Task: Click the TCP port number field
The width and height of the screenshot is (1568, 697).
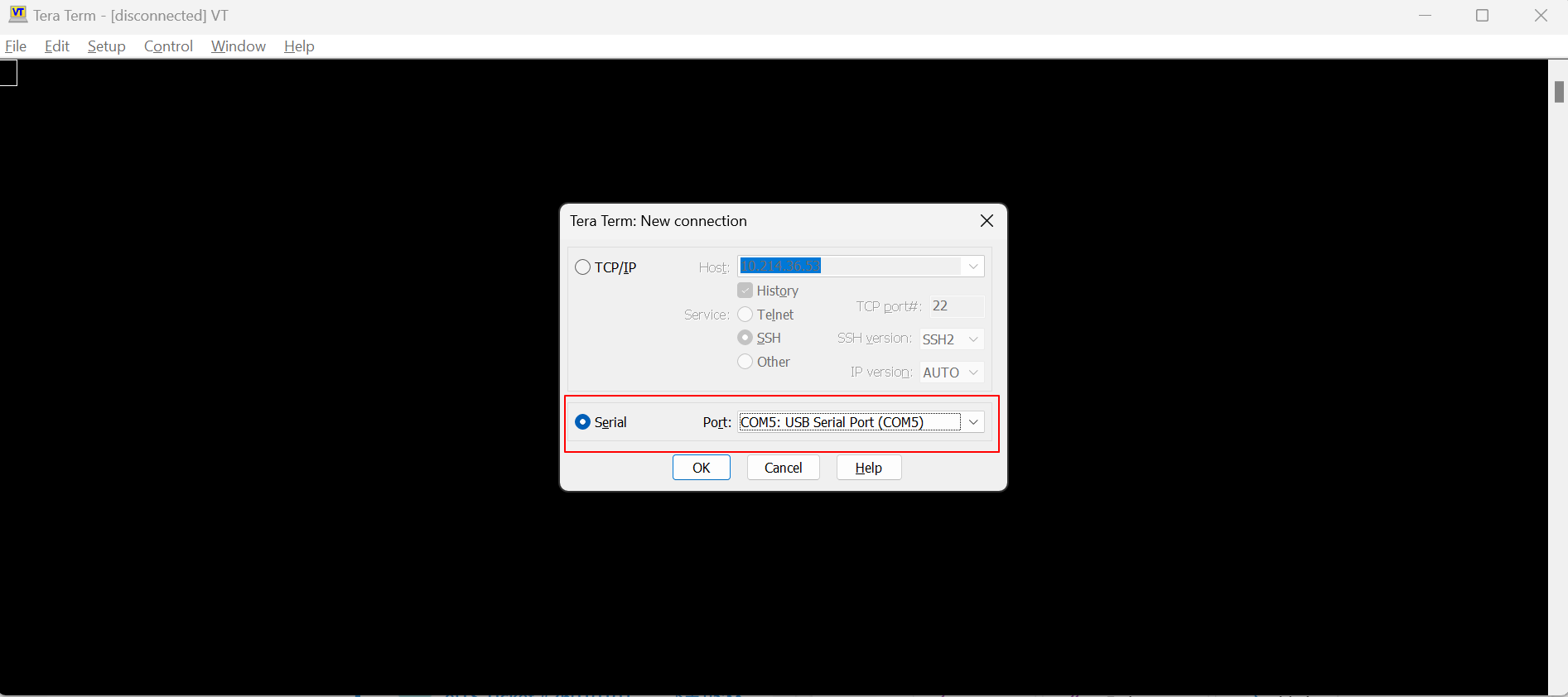Action: 957,306
